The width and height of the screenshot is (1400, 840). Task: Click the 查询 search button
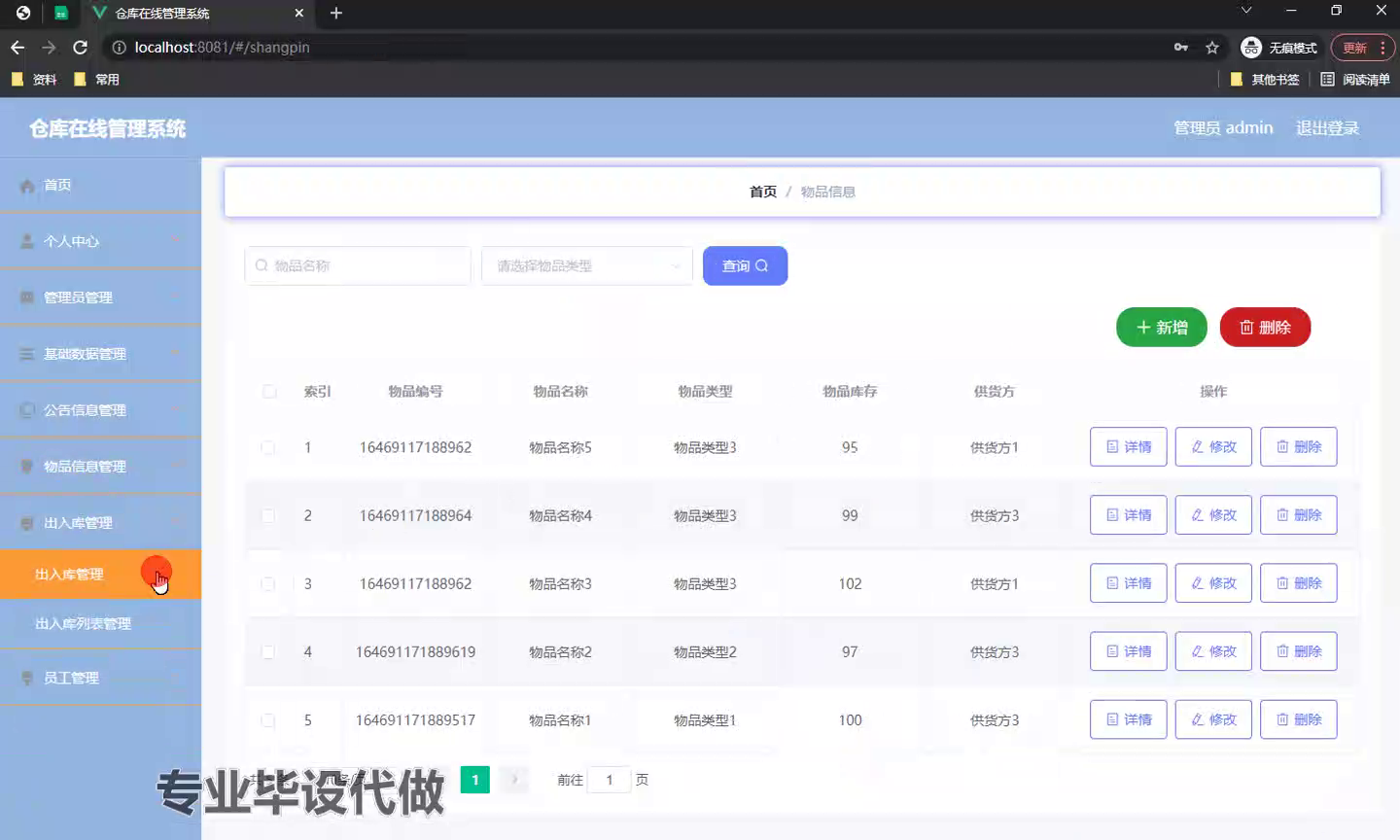tap(745, 265)
